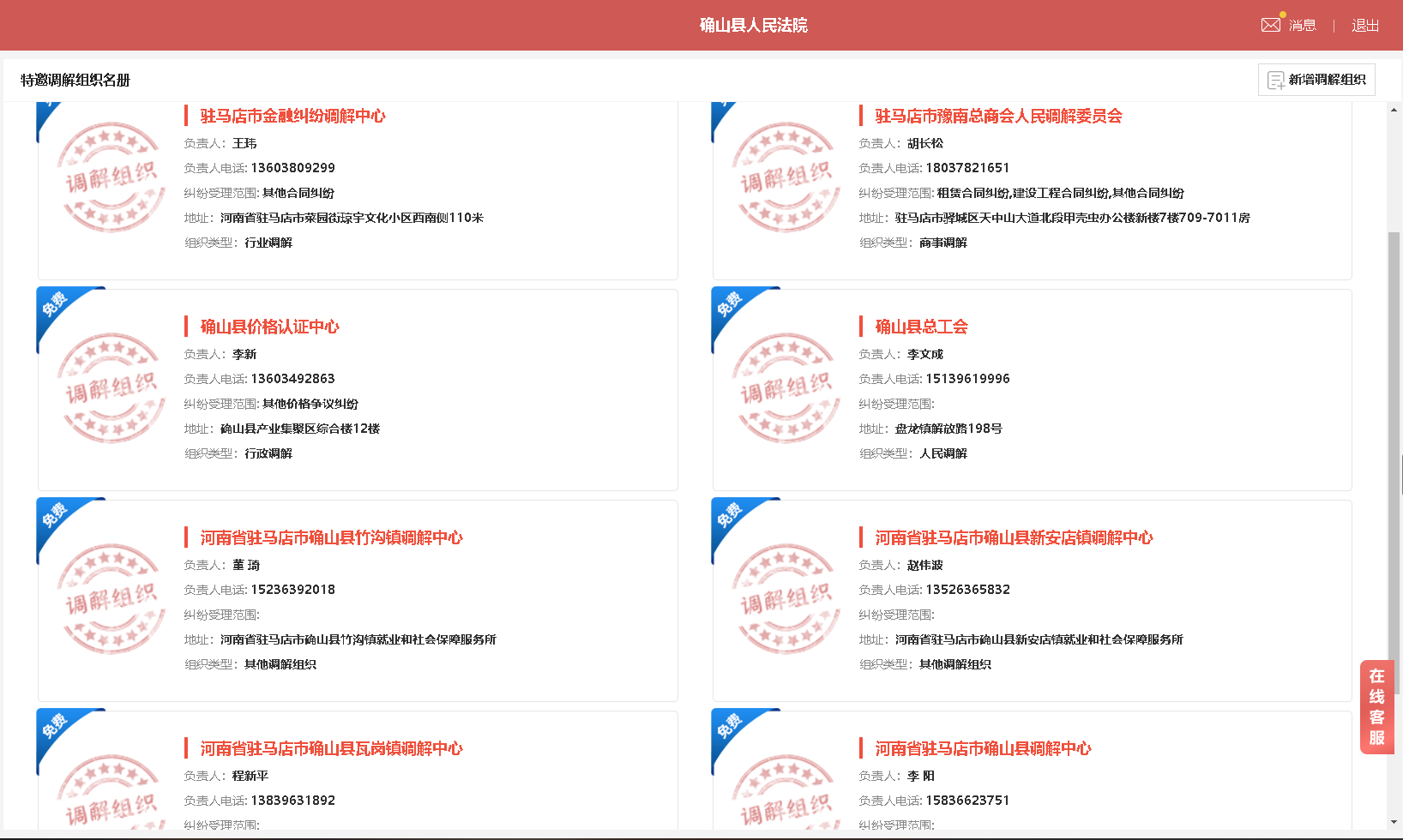The image size is (1403, 840).
Task: Click 组织类型 value 商事调解
Action: coord(943,243)
